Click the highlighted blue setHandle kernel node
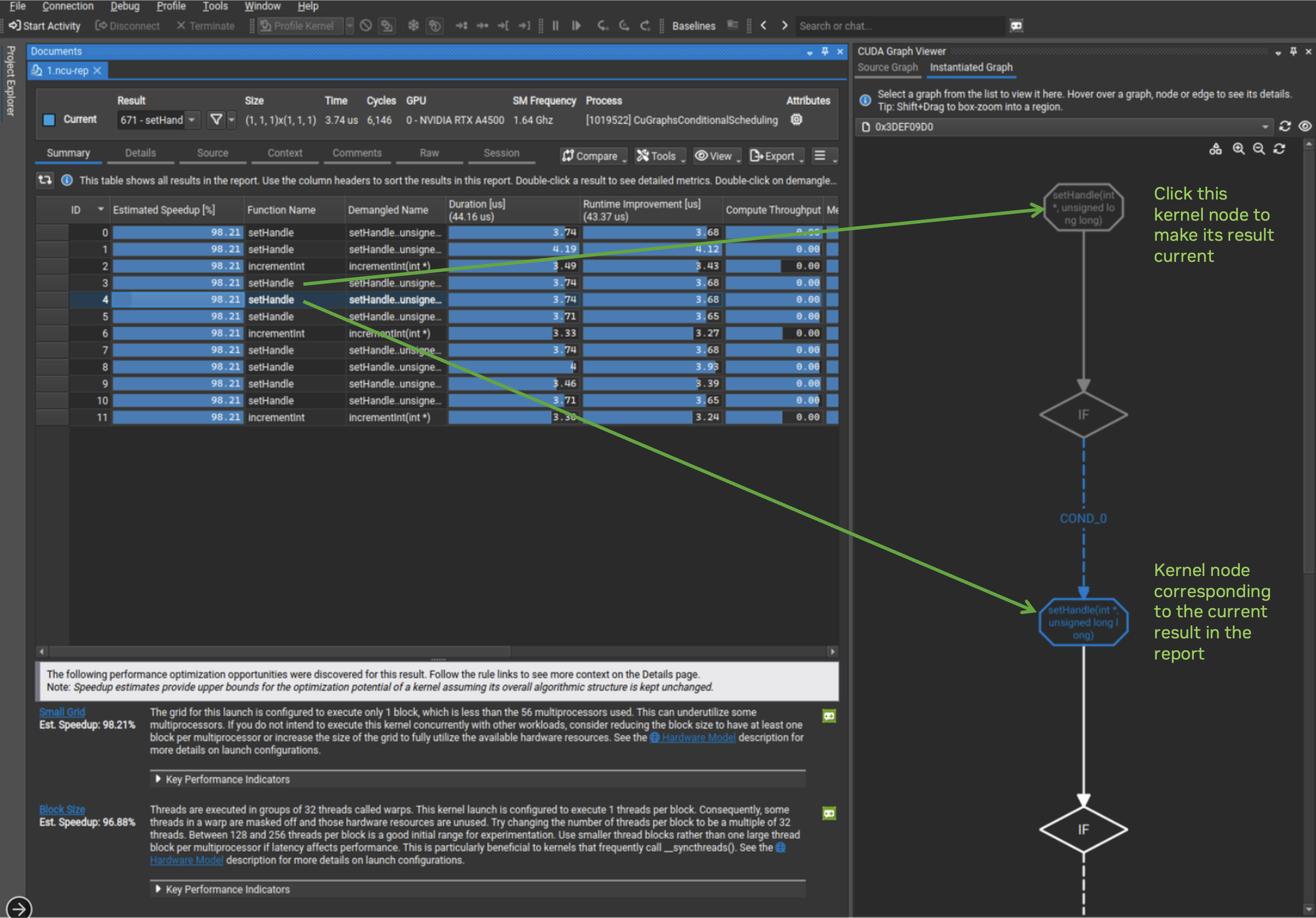1316x918 pixels. 1083,623
